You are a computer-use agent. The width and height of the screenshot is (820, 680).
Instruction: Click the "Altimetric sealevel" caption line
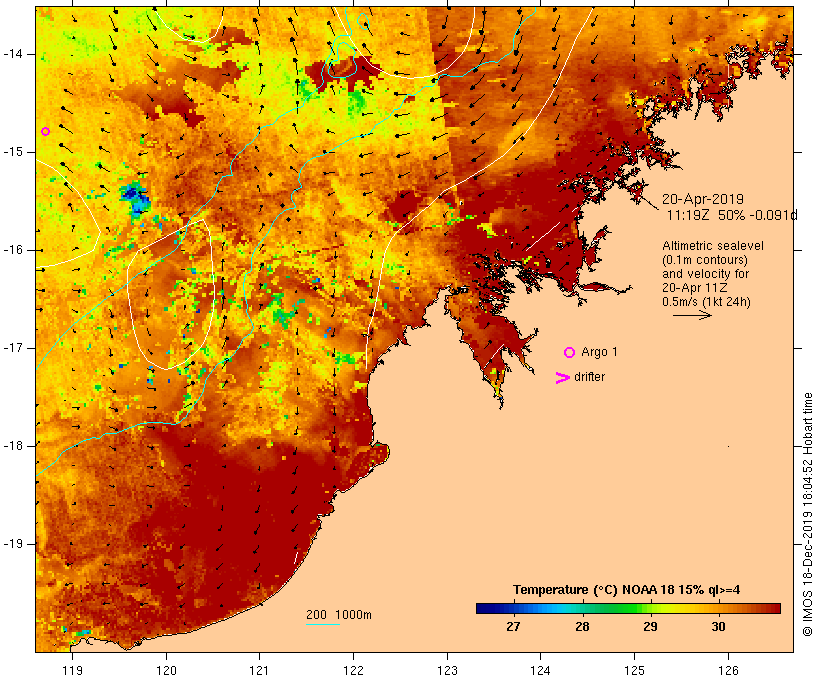[713, 246]
